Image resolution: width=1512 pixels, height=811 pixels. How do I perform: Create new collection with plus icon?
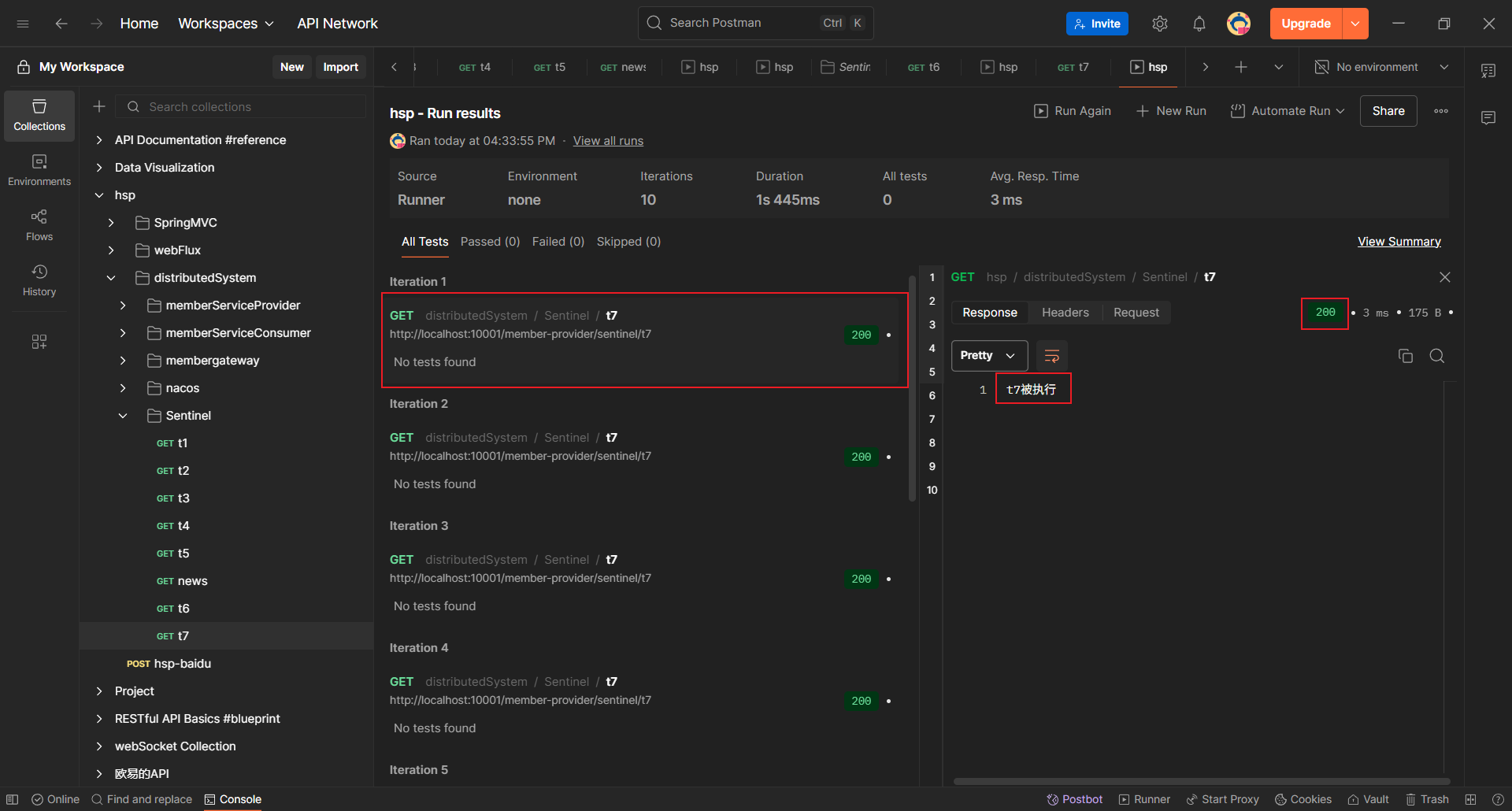coord(99,106)
